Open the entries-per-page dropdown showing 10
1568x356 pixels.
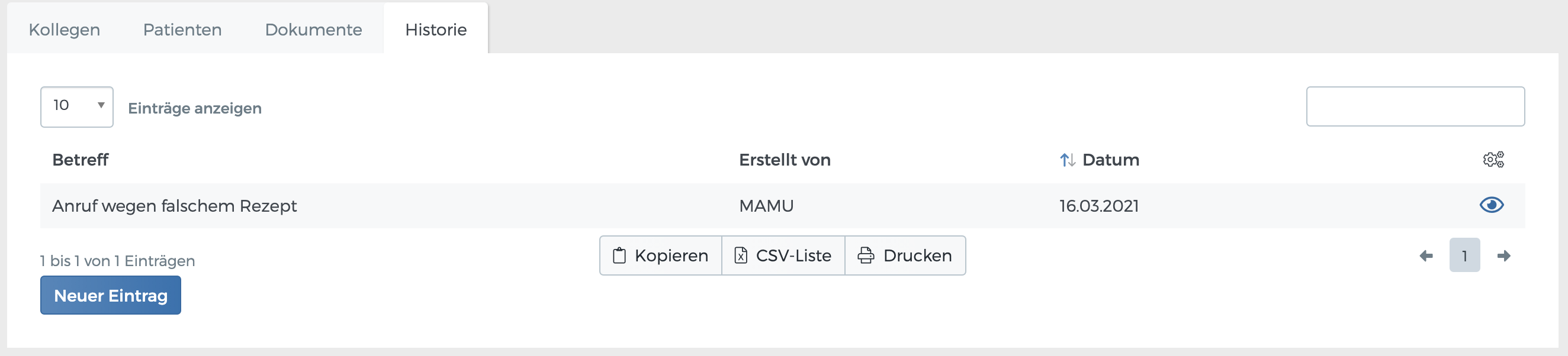[x=76, y=106]
